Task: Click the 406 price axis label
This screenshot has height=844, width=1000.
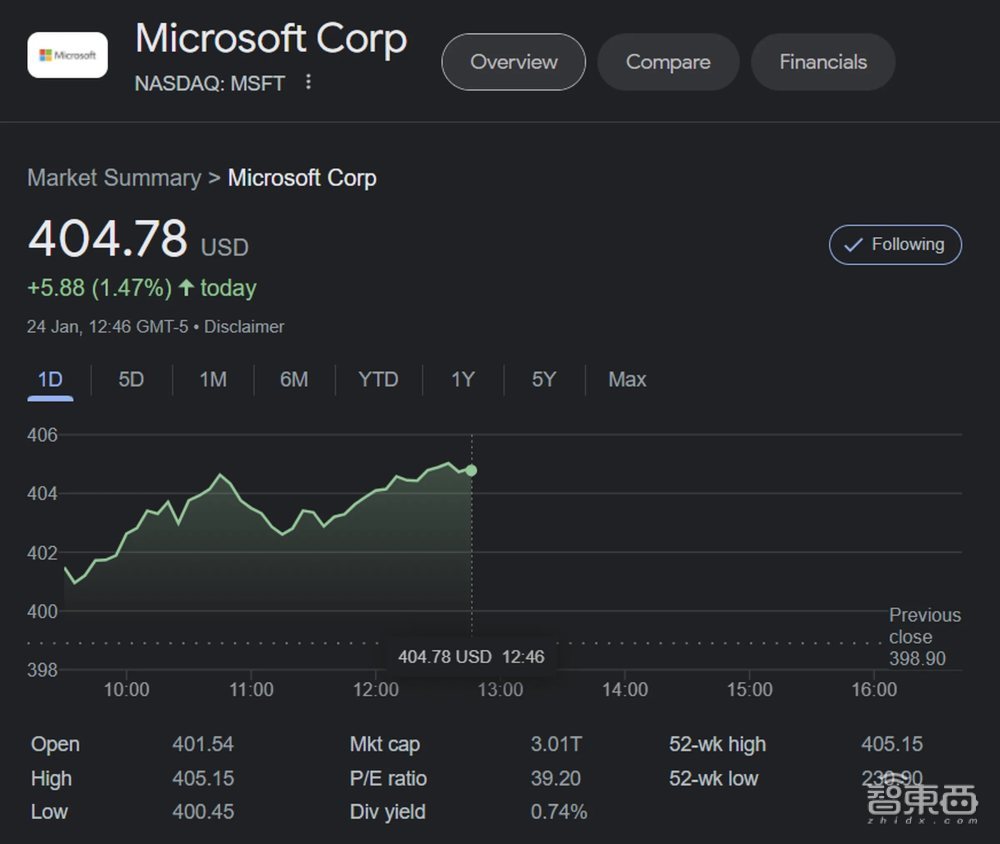Action: point(42,435)
